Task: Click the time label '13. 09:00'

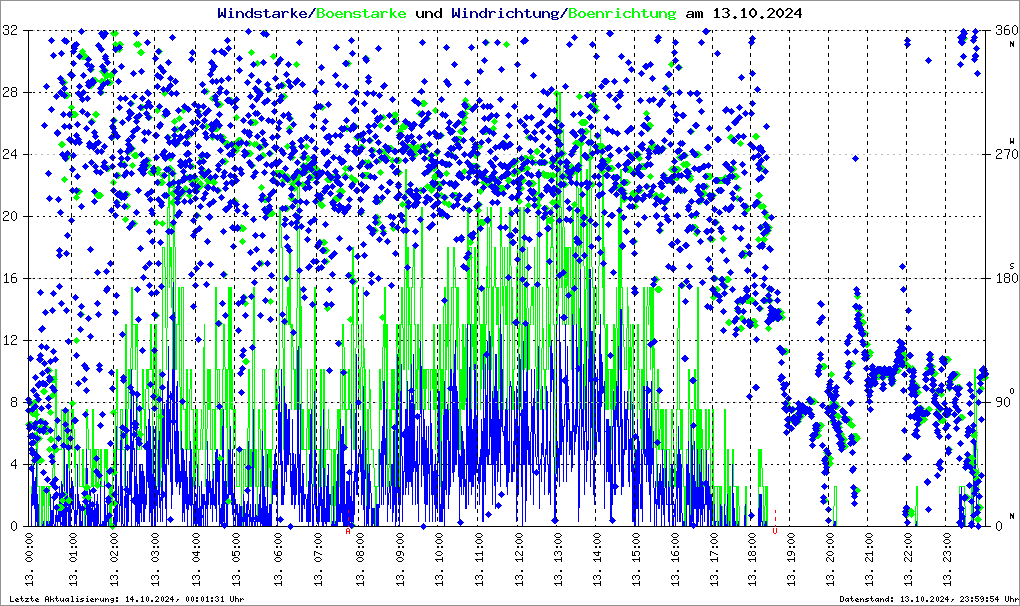Action: tap(399, 559)
